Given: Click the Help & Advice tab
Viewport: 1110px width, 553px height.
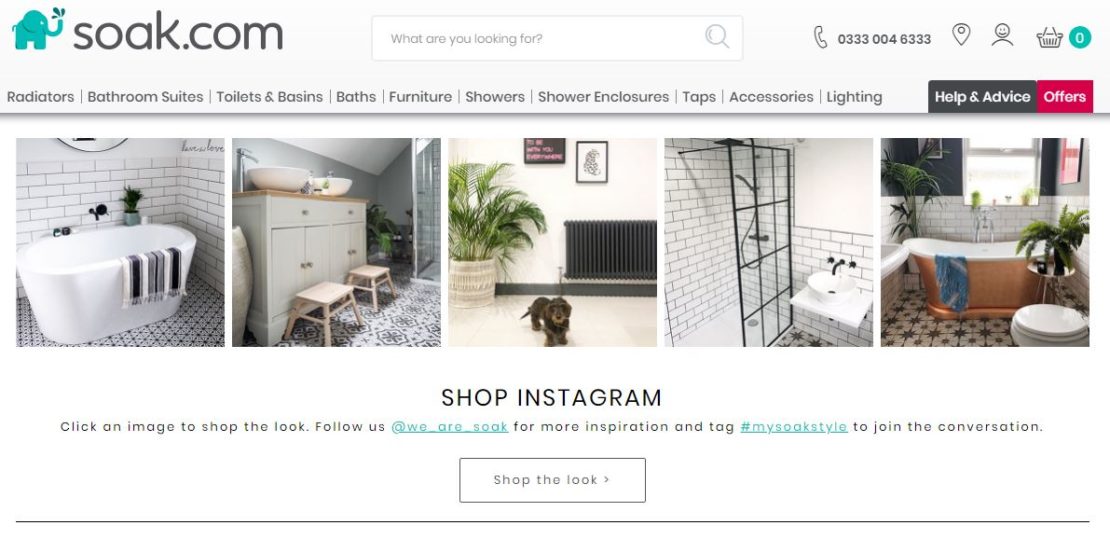Looking at the screenshot, I should coord(983,97).
